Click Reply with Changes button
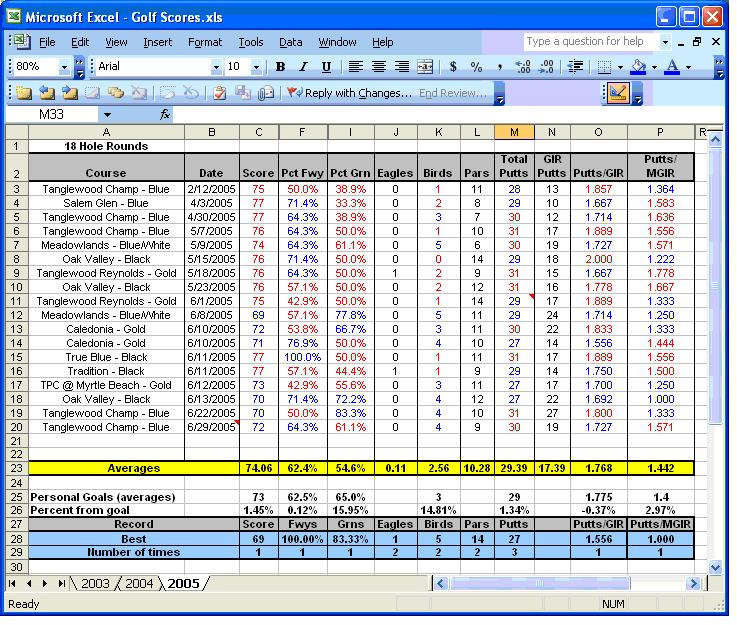Viewport: 737px width, 625px height. (x=350, y=93)
